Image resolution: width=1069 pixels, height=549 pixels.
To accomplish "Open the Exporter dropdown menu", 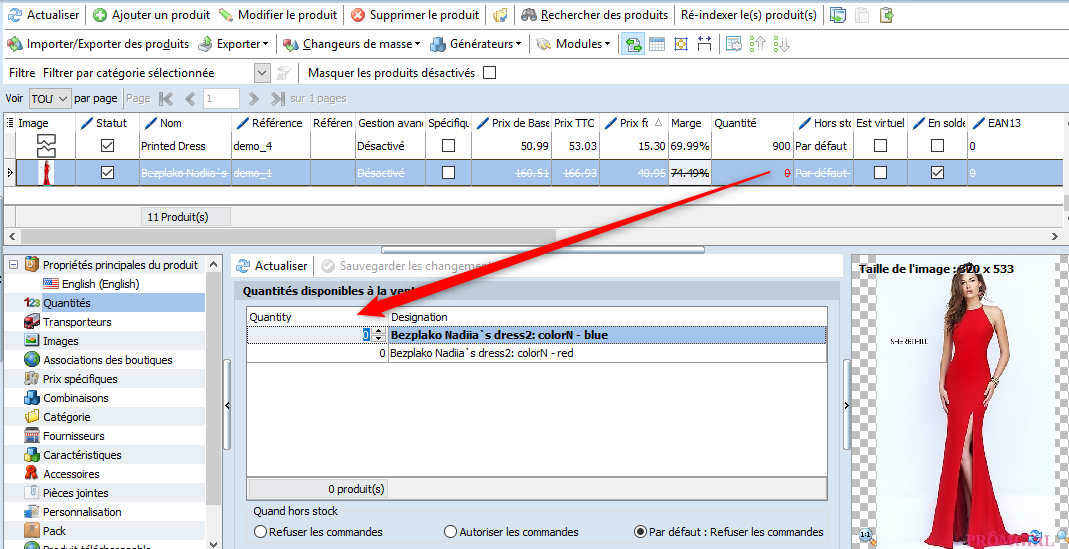I will pyautogui.click(x=233, y=44).
